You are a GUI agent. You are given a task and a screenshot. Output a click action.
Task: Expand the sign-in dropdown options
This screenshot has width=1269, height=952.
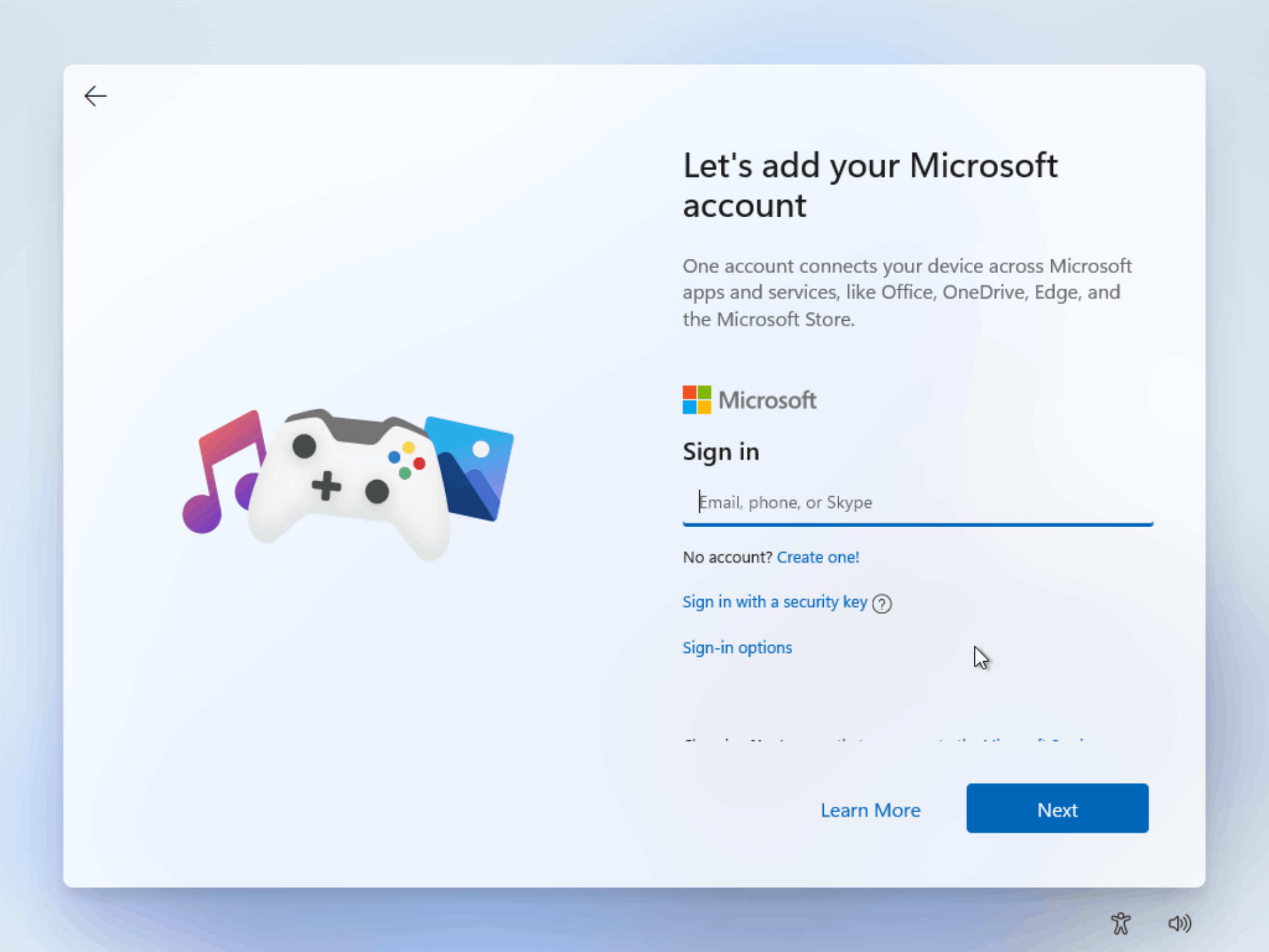[x=737, y=647]
